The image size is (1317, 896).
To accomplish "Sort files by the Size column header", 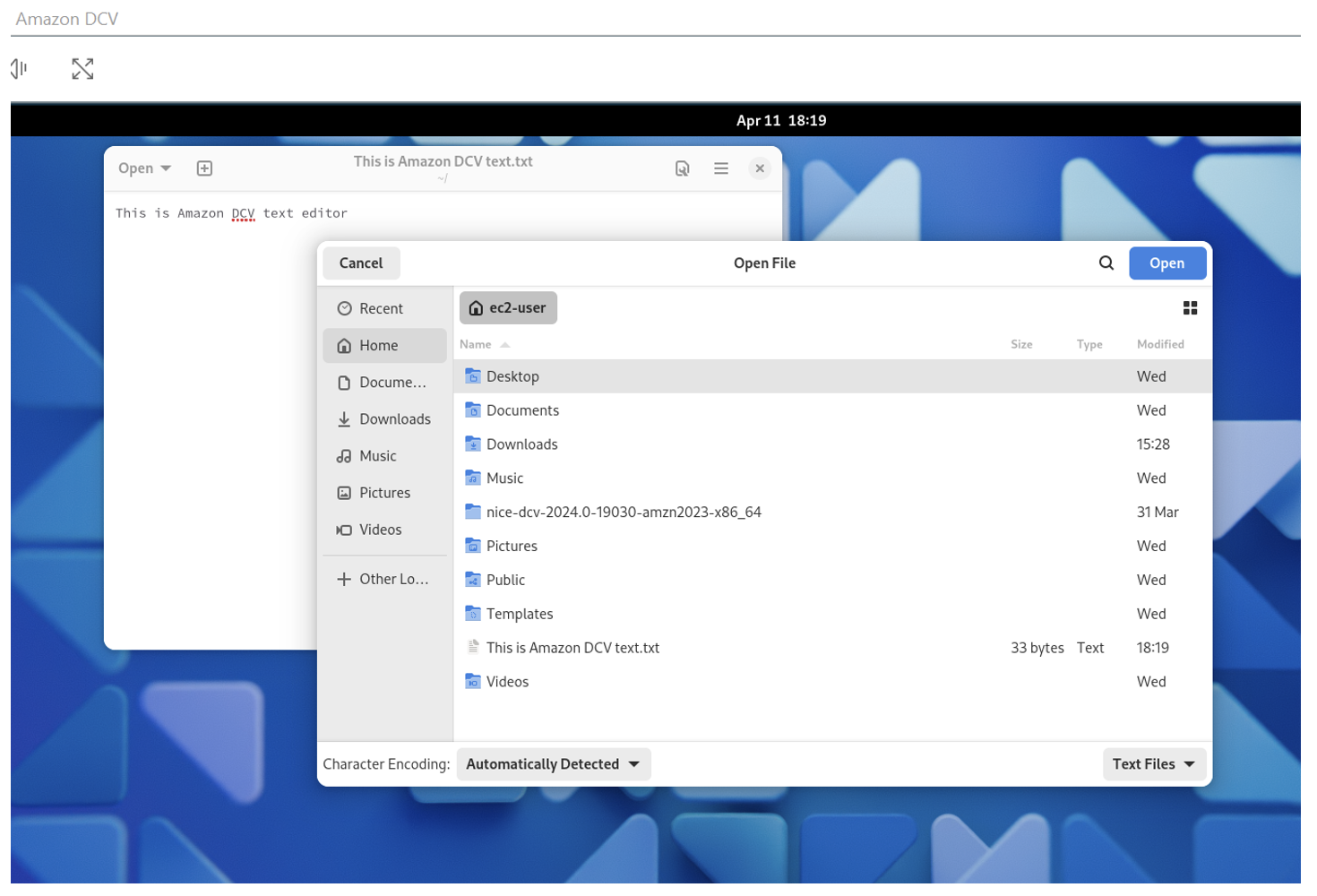I will tap(1021, 344).
